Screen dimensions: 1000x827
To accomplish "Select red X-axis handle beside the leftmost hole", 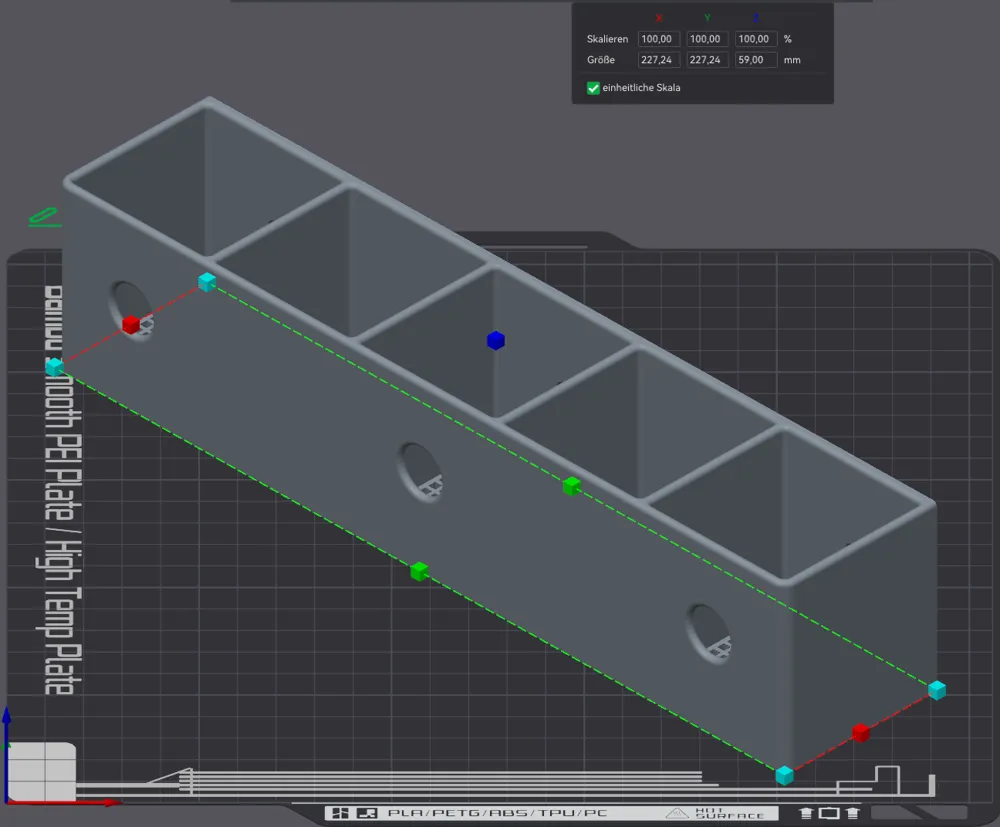I will pyautogui.click(x=131, y=325).
